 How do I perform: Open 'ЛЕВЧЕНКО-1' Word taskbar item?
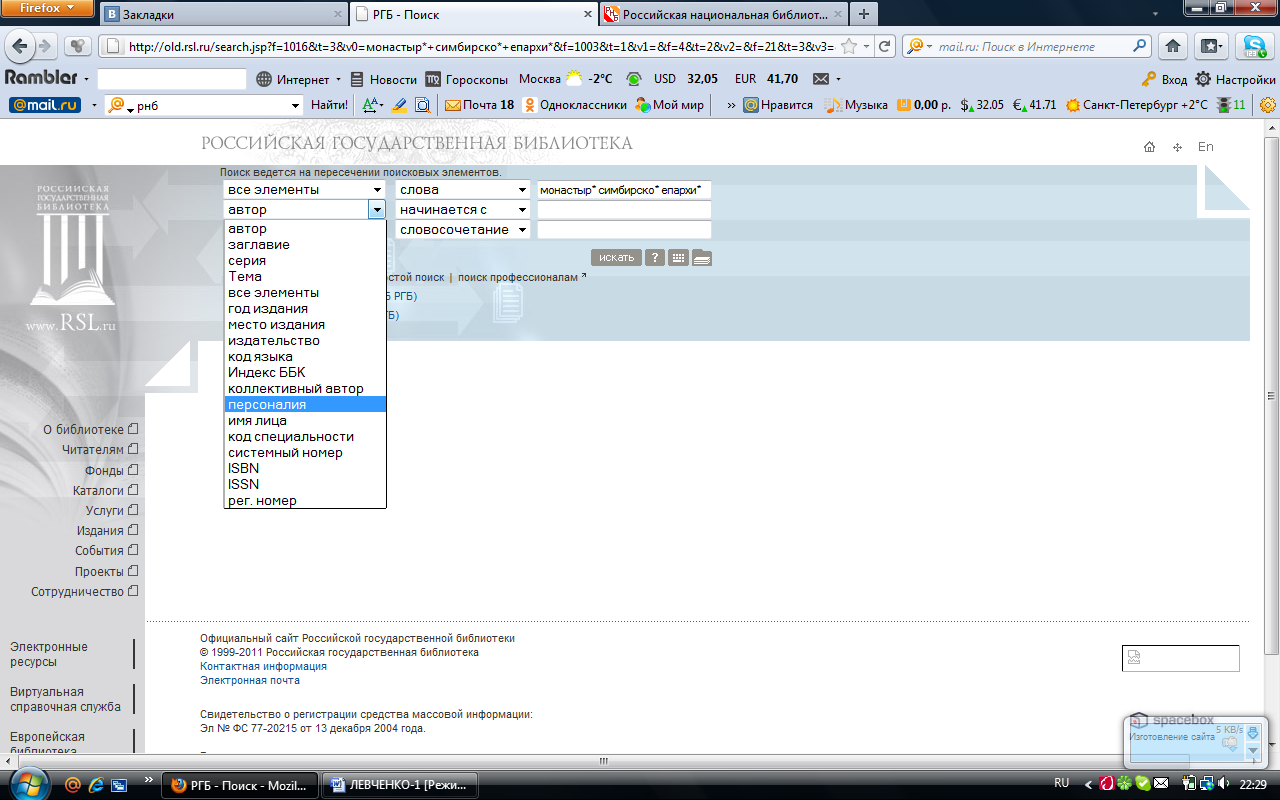(401, 785)
